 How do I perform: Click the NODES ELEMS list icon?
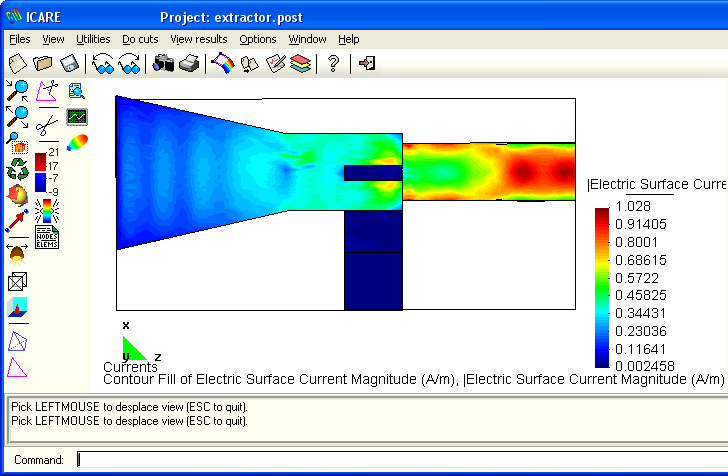[47, 237]
